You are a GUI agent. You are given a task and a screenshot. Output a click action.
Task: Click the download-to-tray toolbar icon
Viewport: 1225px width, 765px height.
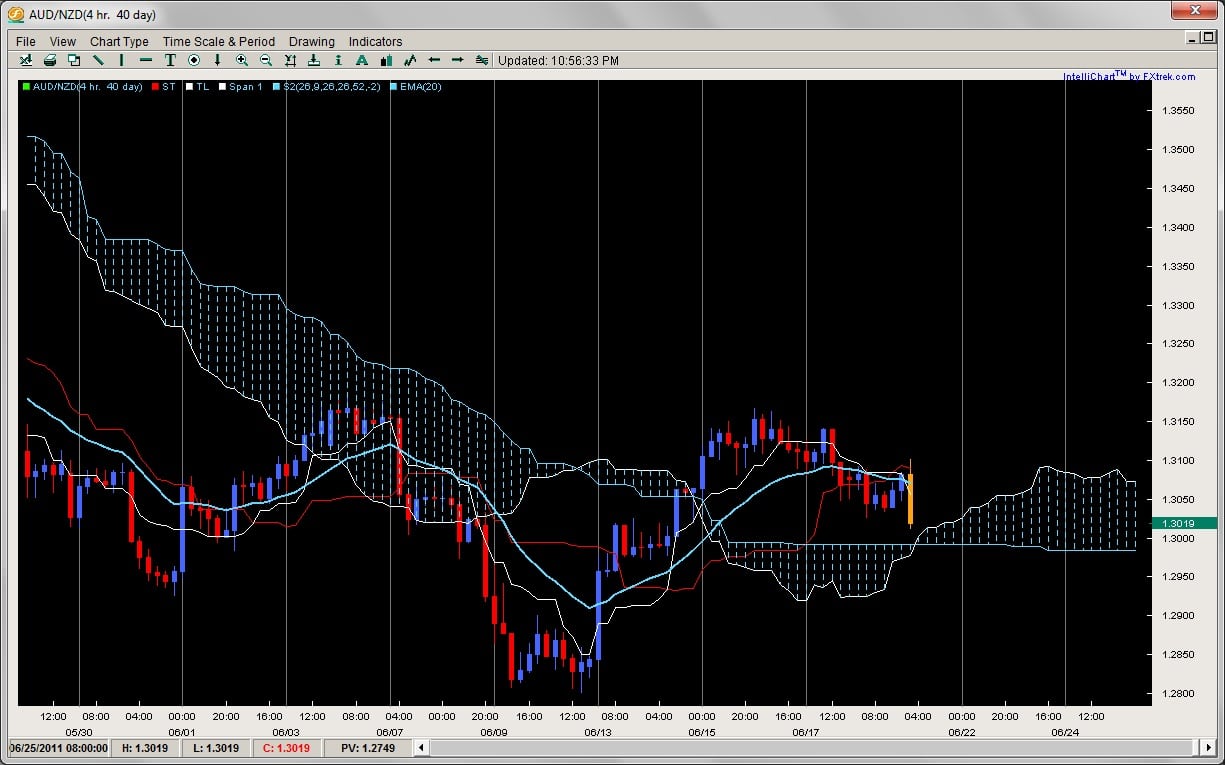(x=314, y=60)
